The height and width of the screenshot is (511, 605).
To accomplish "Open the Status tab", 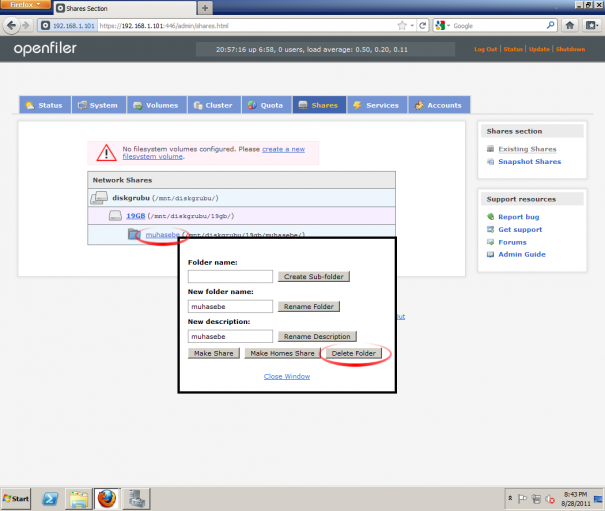I will (45, 105).
